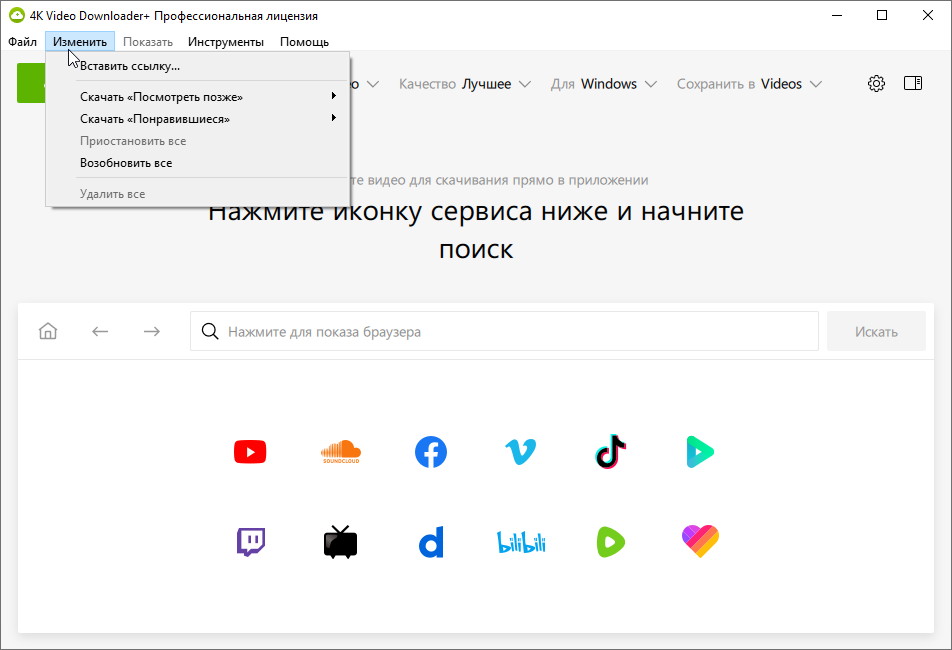
Task: Open the Показать menu
Action: click(148, 42)
